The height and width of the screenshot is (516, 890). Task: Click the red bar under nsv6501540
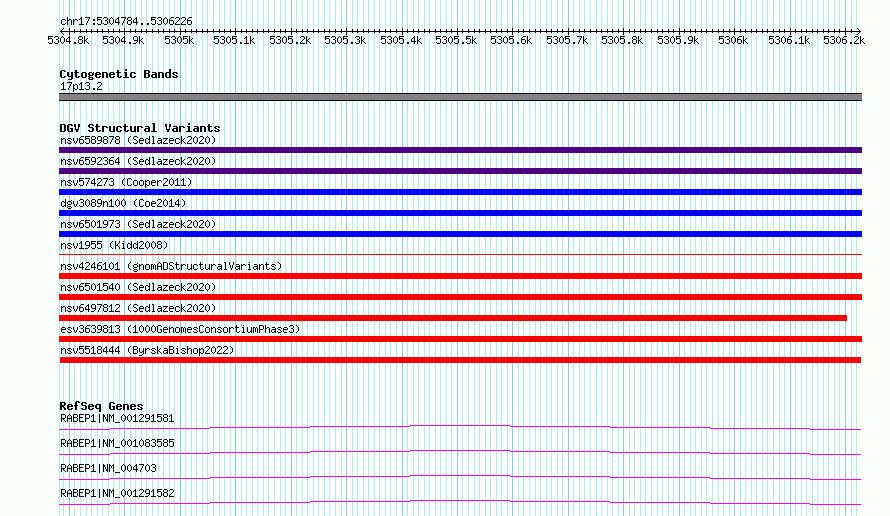[460, 297]
